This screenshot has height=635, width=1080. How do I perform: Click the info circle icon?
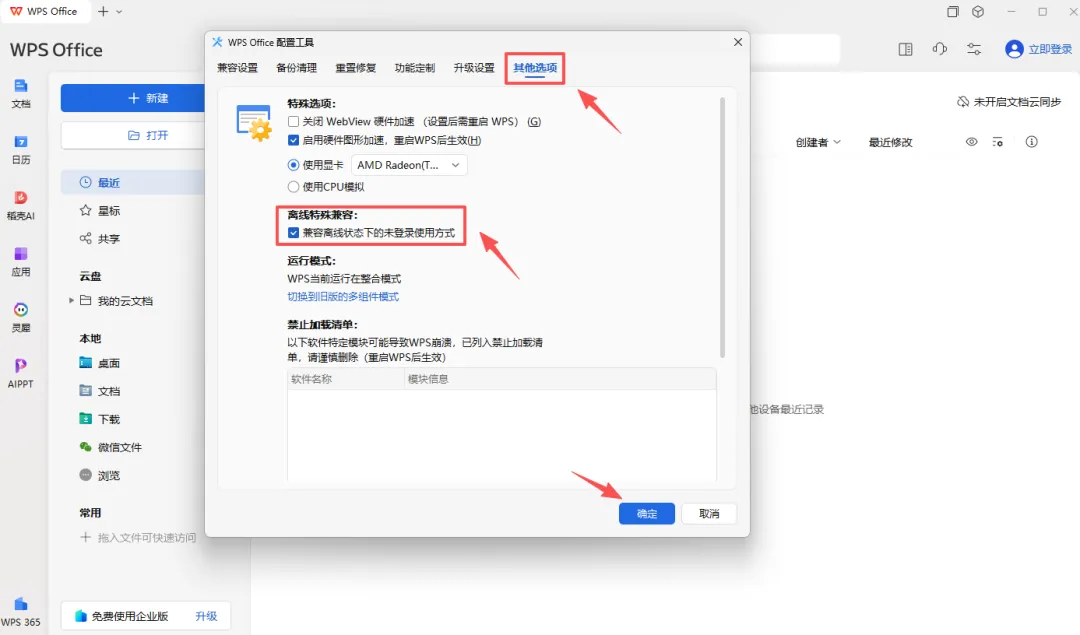click(x=1031, y=142)
